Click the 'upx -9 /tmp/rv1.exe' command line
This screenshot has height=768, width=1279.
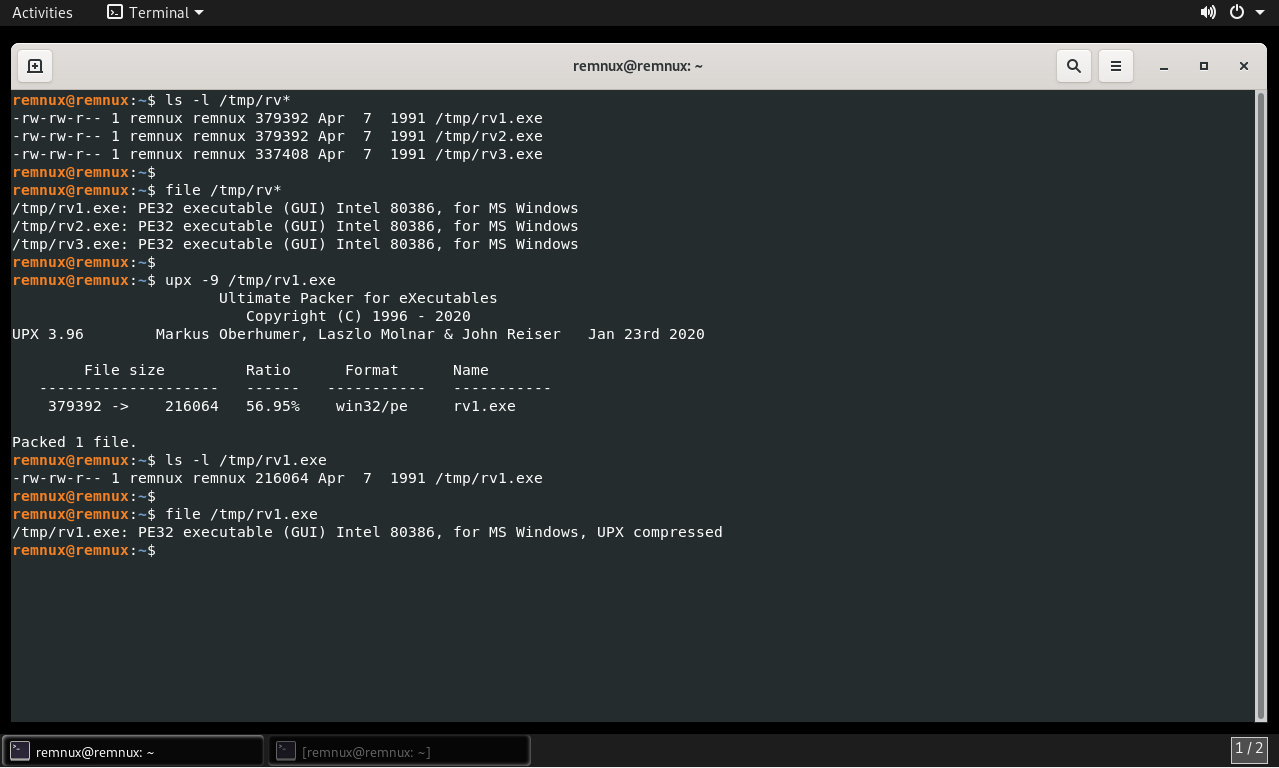(250, 281)
